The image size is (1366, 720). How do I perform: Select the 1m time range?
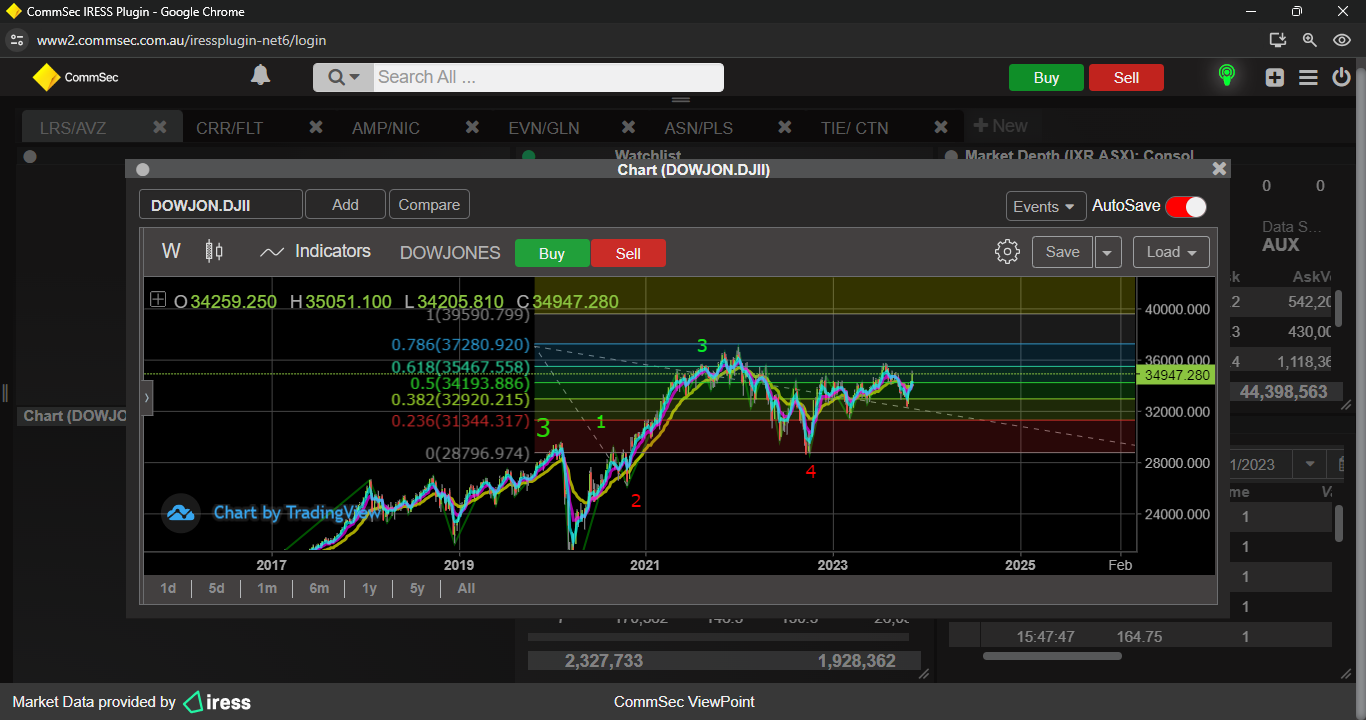tap(267, 588)
